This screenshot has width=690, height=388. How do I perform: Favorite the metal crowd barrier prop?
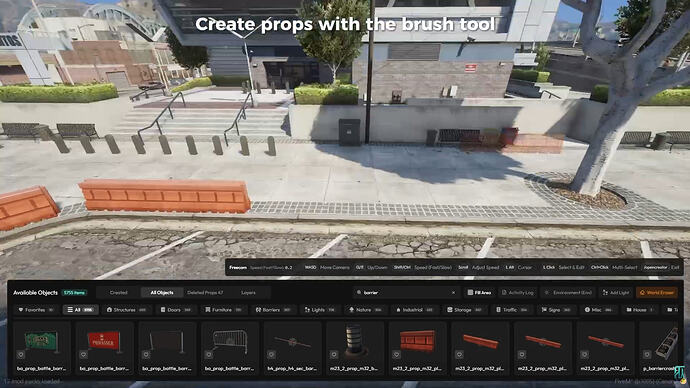tap(209, 355)
